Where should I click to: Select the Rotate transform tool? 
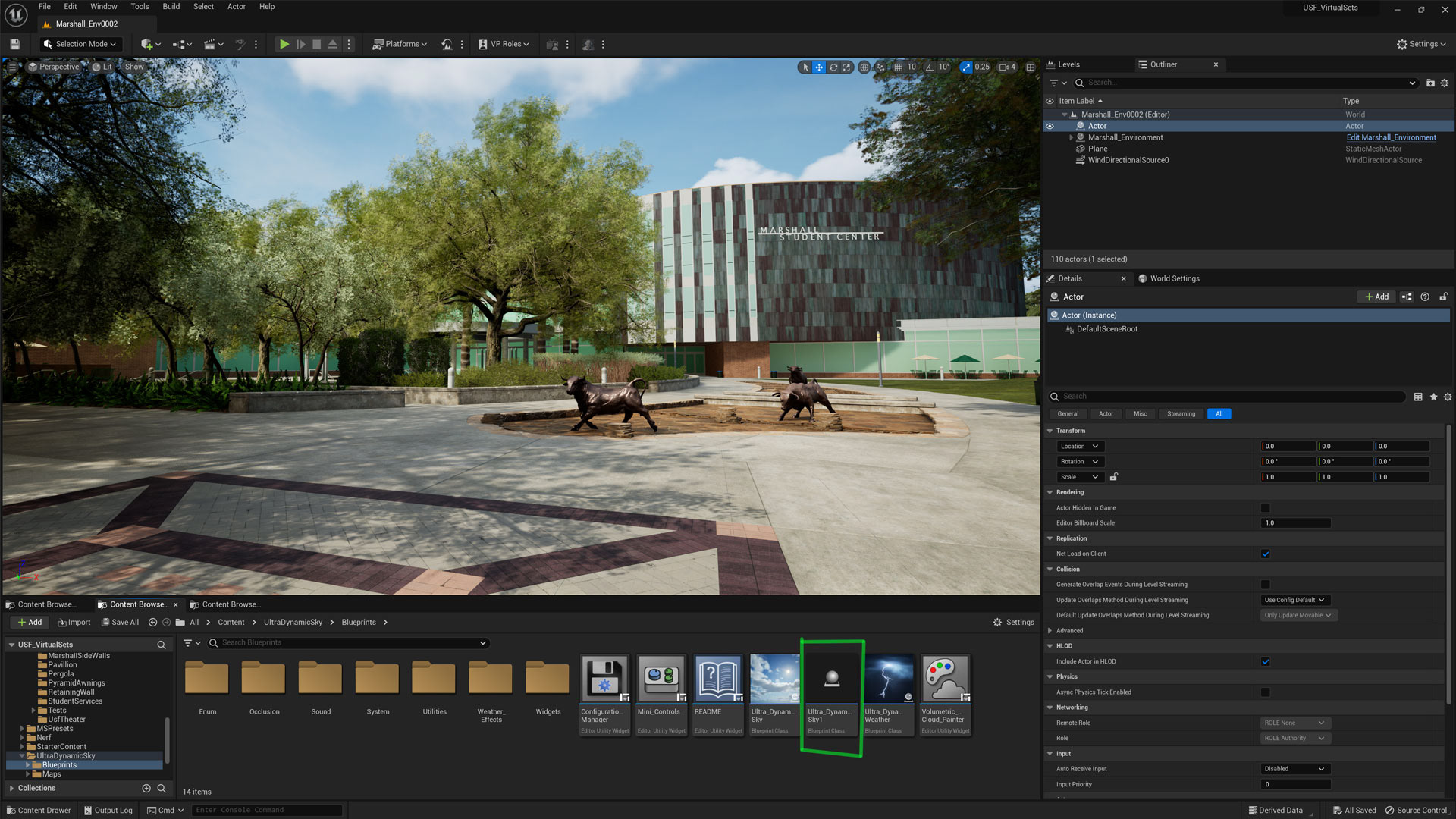pos(833,67)
